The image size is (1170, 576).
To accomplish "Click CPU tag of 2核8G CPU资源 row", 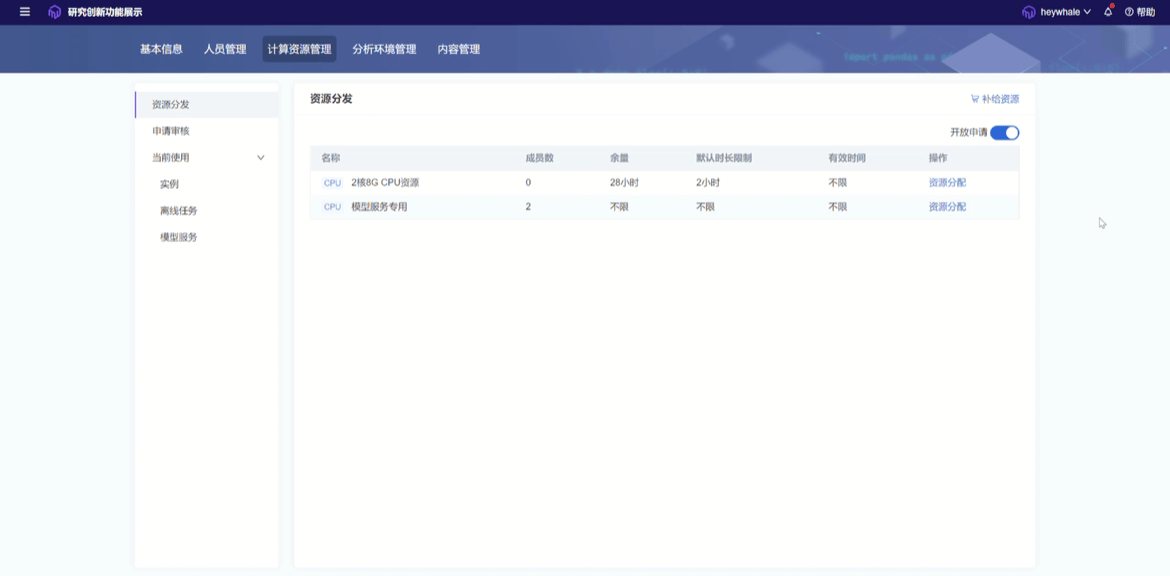I will (x=332, y=183).
